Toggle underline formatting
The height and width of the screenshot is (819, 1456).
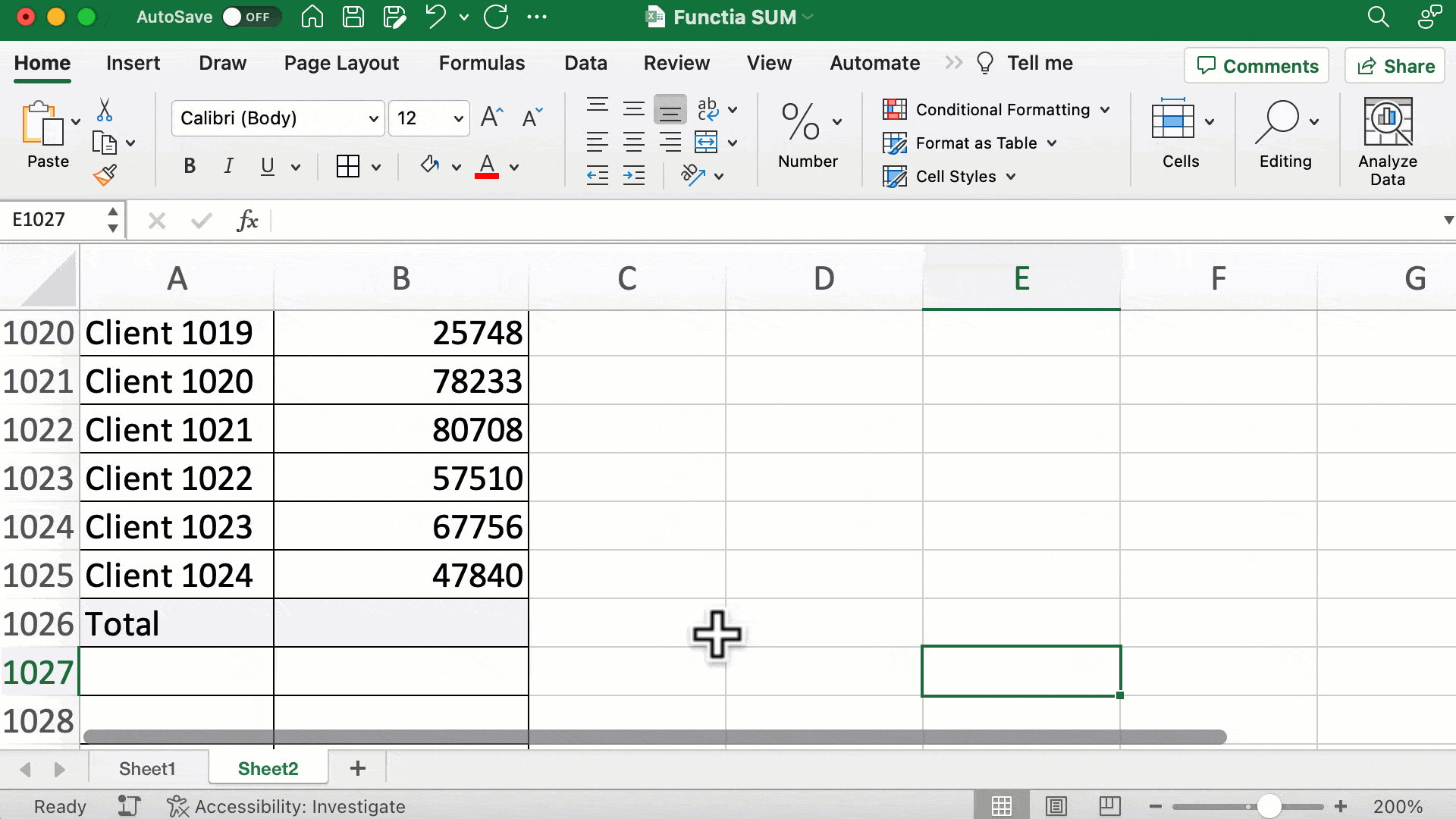[267, 166]
